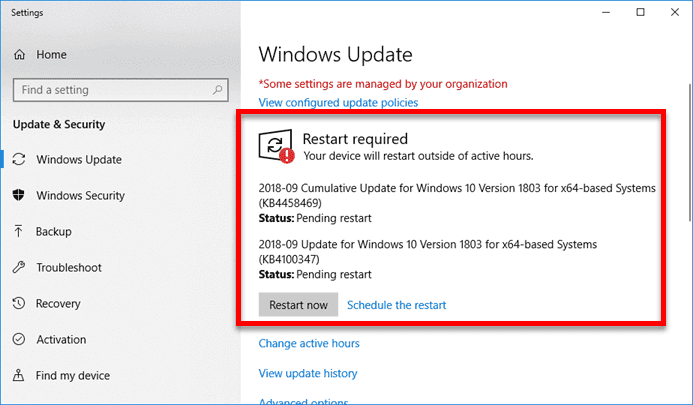
Task: Click the Restart required heading text
Action: [x=355, y=139]
